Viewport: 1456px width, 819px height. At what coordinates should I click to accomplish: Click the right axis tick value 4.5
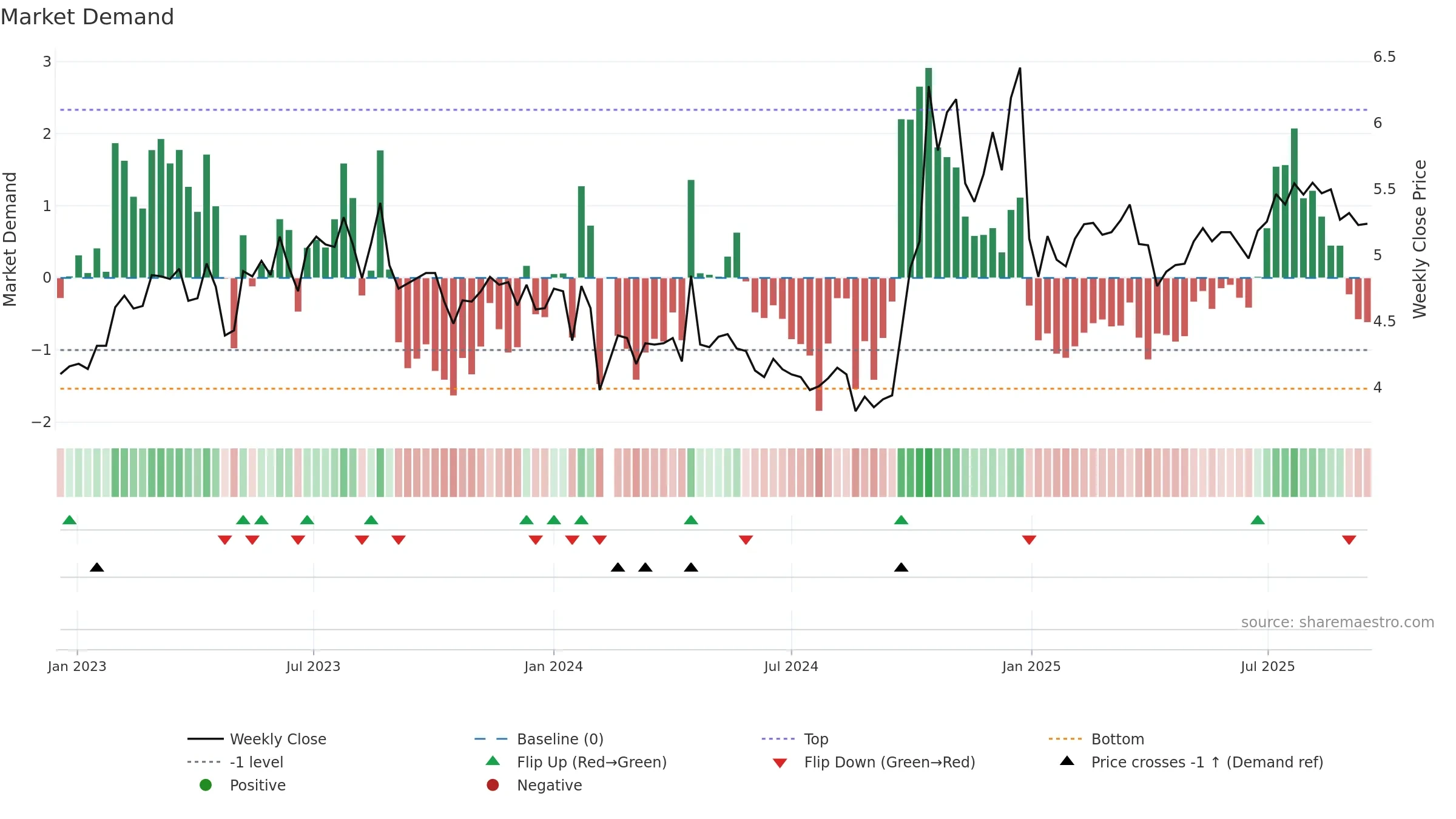(1384, 322)
